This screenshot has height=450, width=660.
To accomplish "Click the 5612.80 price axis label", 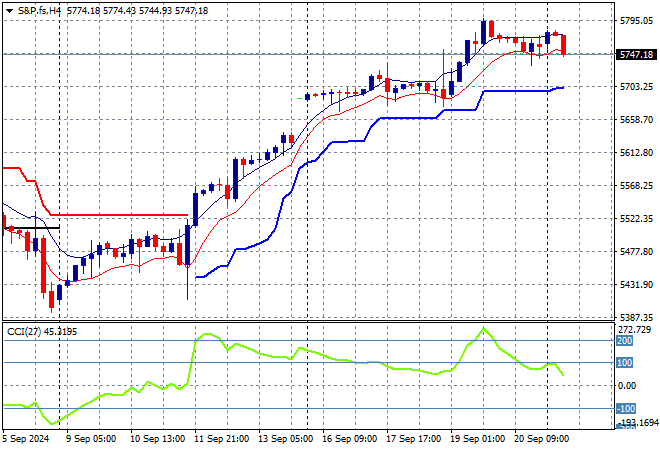I will tap(636, 153).
